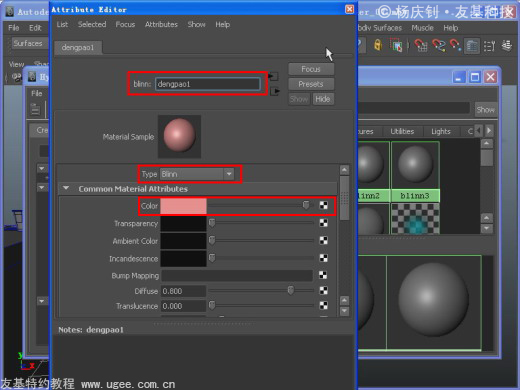Click the Diffuse value field 0.800

pyautogui.click(x=183, y=291)
